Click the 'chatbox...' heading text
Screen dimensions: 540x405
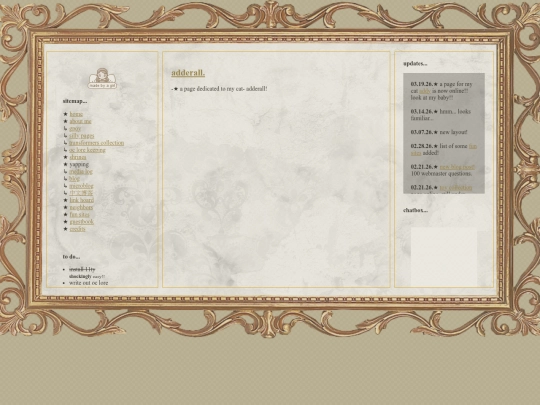coord(416,210)
